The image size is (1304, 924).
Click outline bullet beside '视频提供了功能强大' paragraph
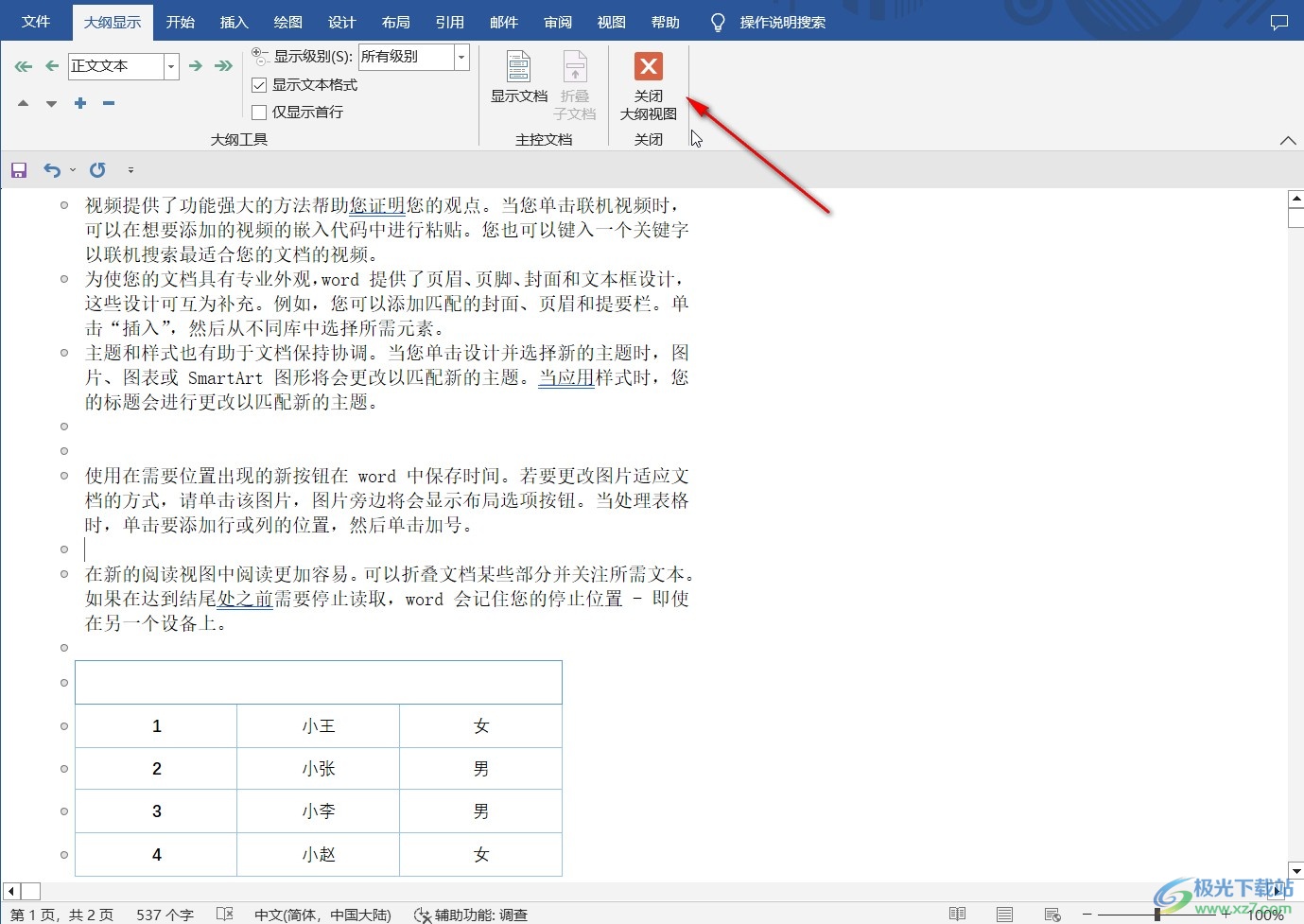(64, 205)
